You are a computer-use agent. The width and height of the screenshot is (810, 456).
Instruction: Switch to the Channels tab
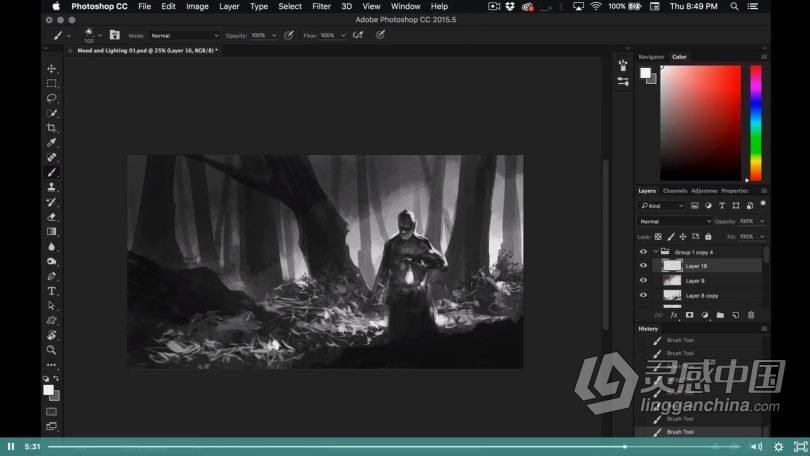[x=675, y=191]
